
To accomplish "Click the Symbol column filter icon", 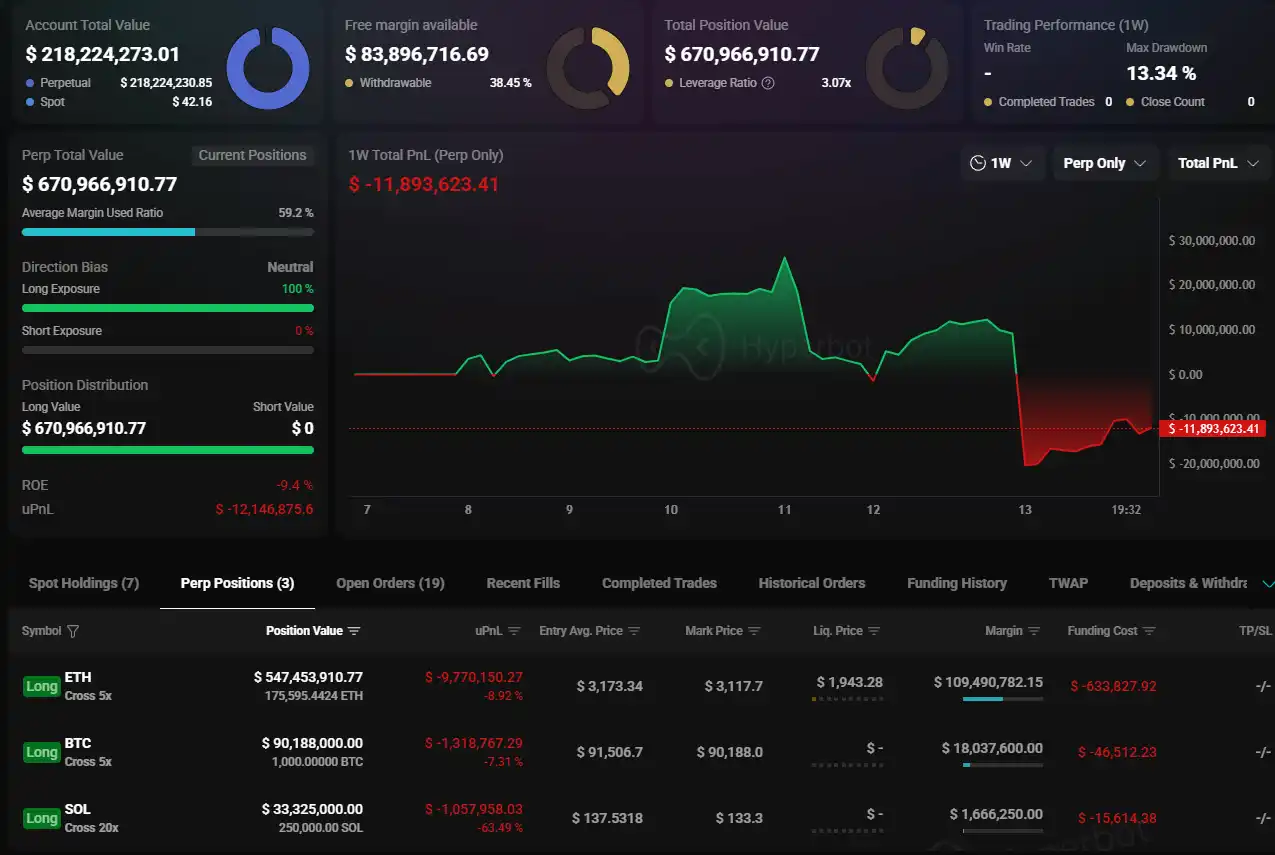I will tap(71, 631).
